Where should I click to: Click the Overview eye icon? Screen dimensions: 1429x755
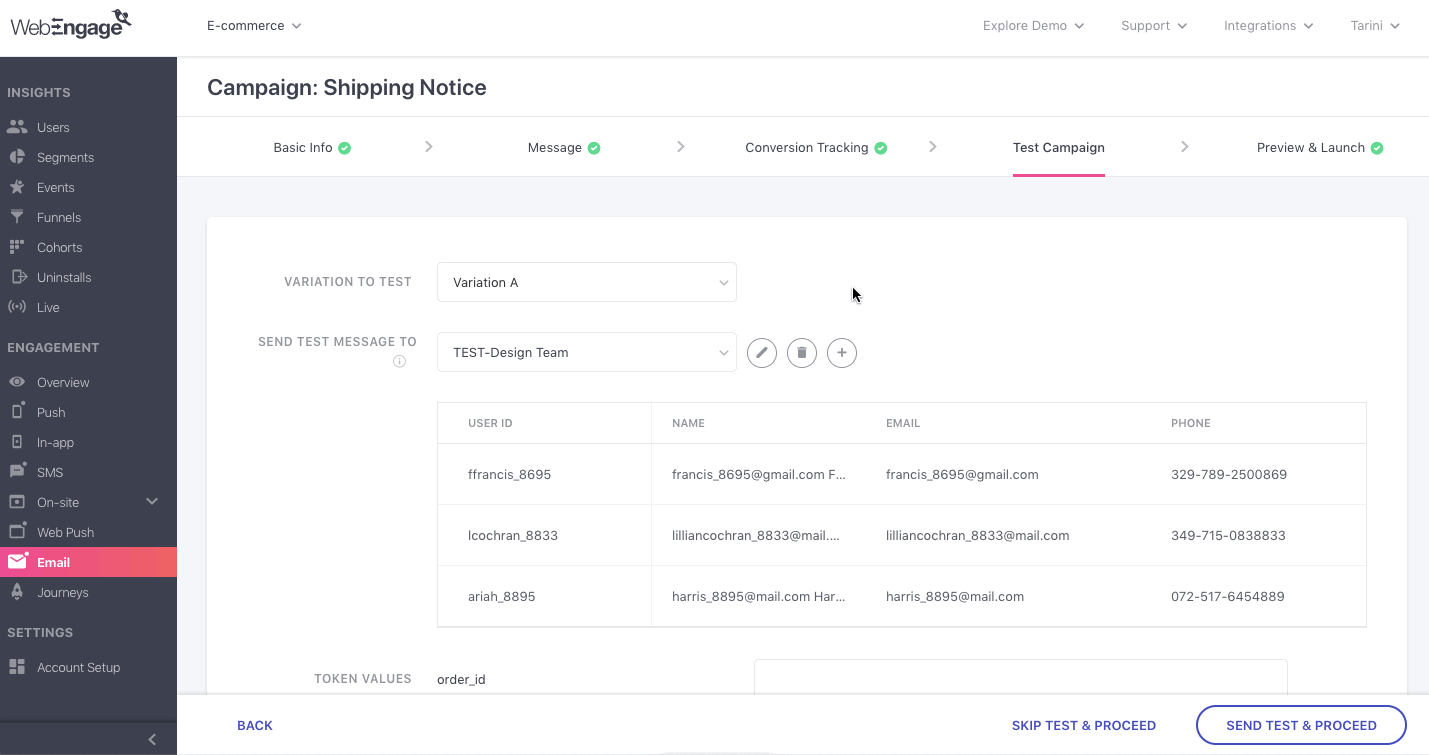pyautogui.click(x=17, y=382)
